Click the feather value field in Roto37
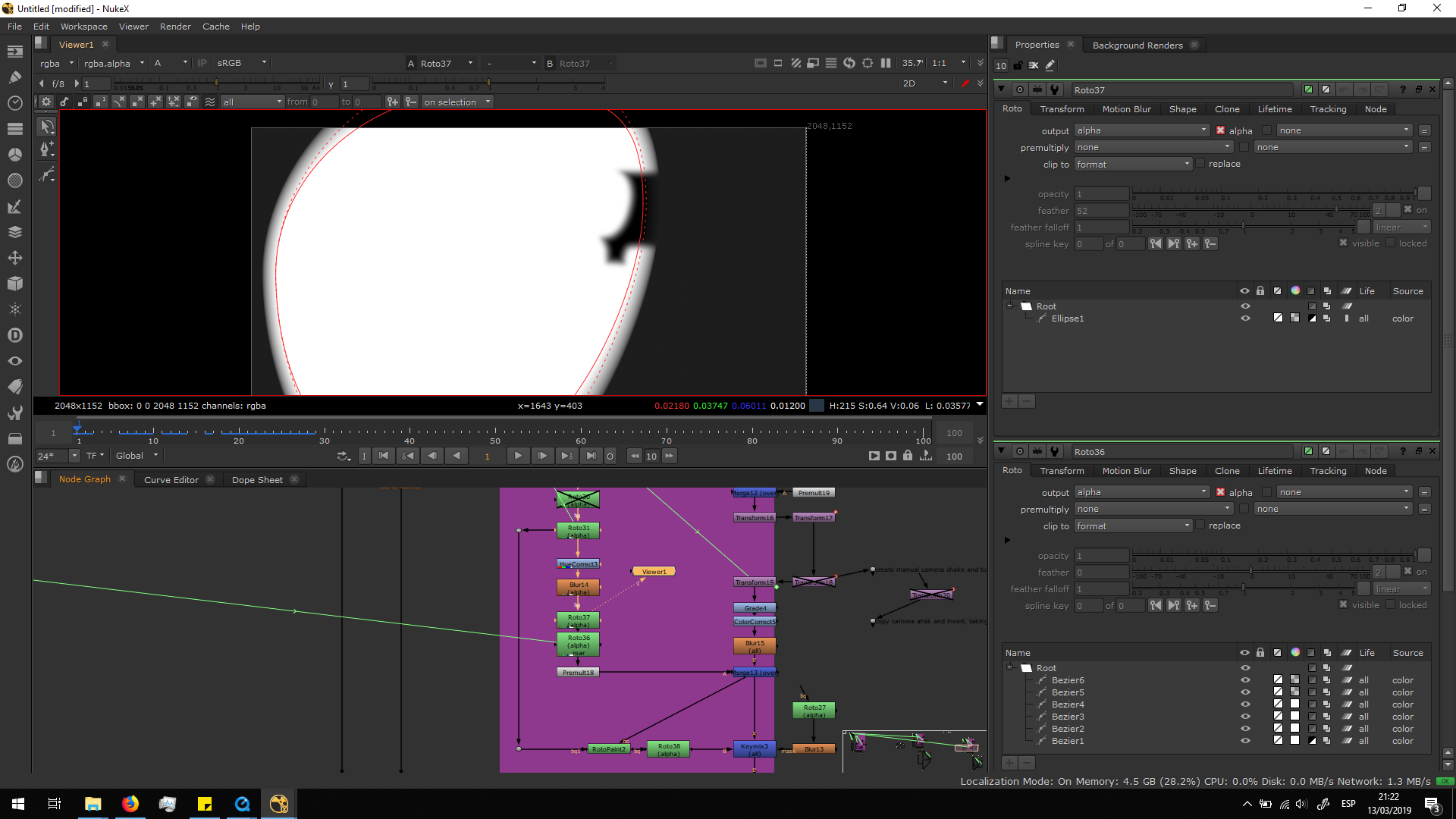Screen dimensions: 1456x819 point(1101,211)
